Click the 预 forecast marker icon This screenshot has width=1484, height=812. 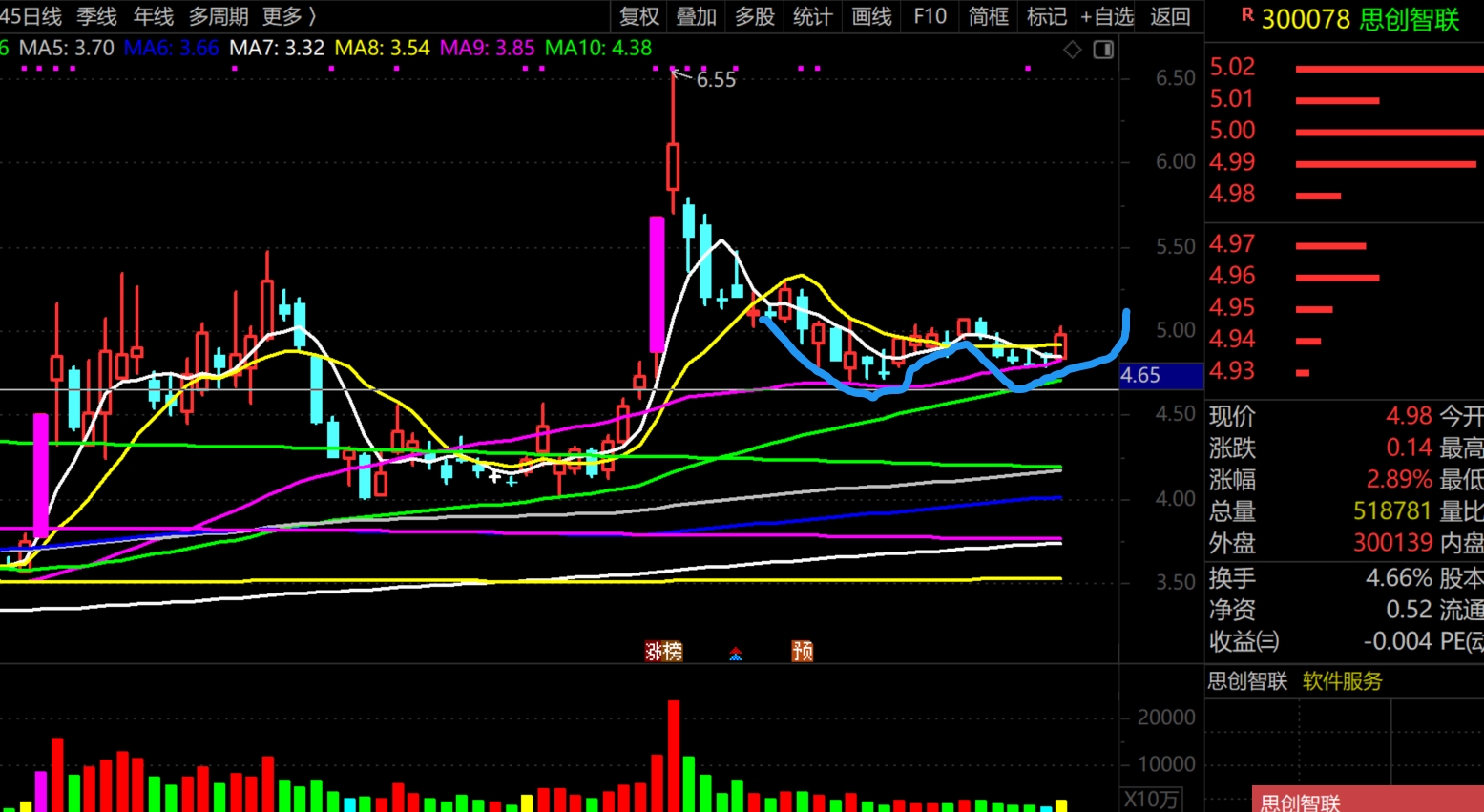(x=802, y=651)
